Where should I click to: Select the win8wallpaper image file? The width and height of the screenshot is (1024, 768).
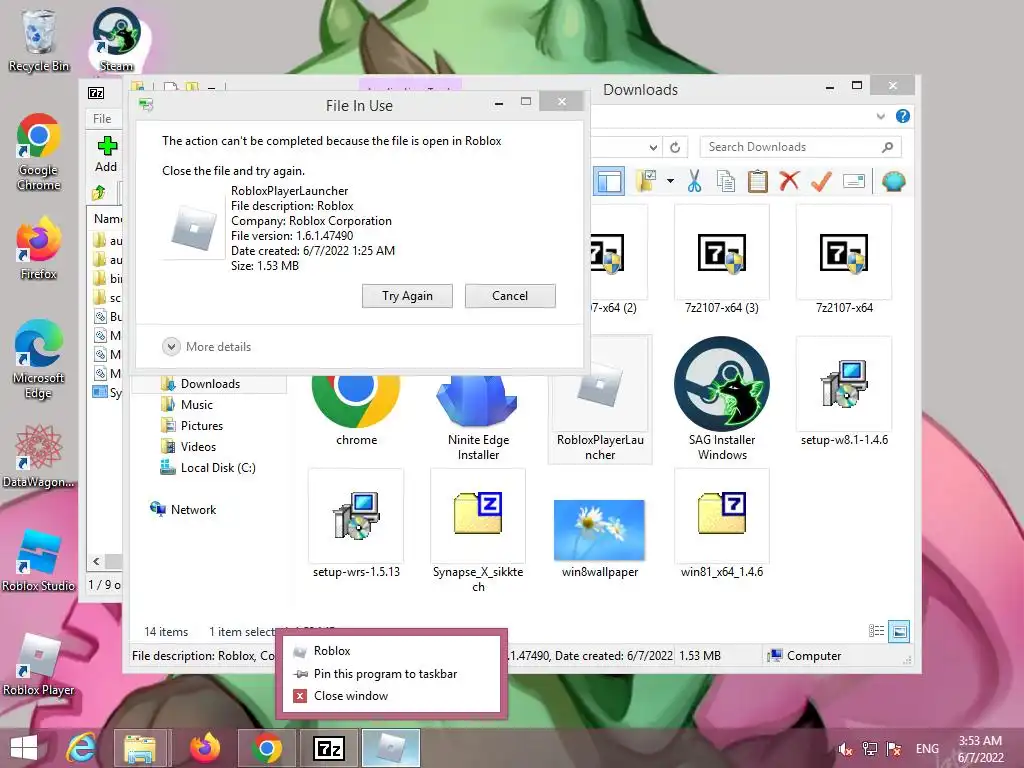click(600, 538)
